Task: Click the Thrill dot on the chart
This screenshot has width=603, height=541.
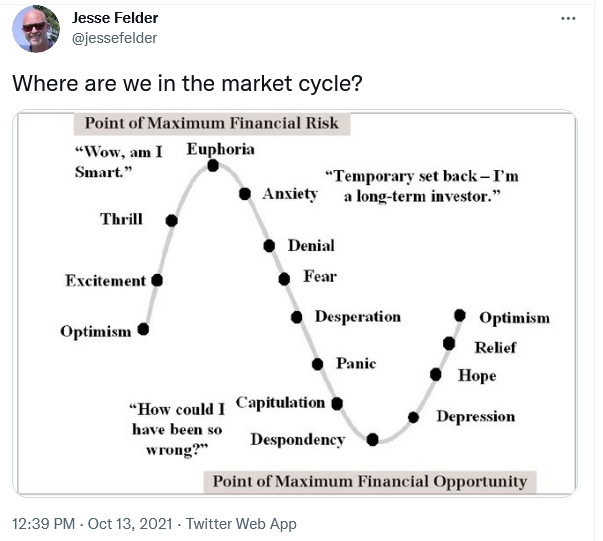Action: (x=172, y=221)
